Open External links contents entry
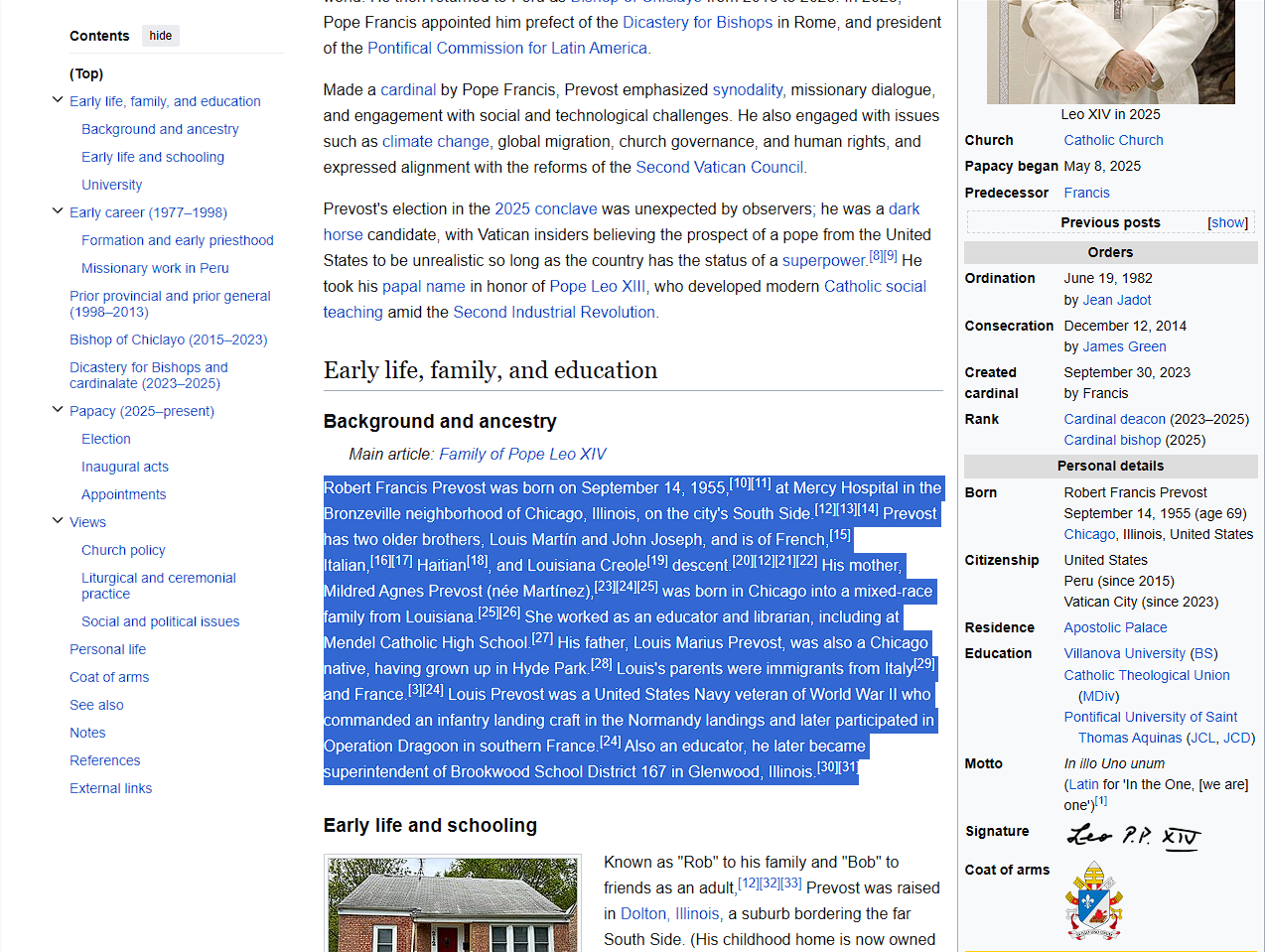The width and height of the screenshot is (1266, 952). [111, 788]
